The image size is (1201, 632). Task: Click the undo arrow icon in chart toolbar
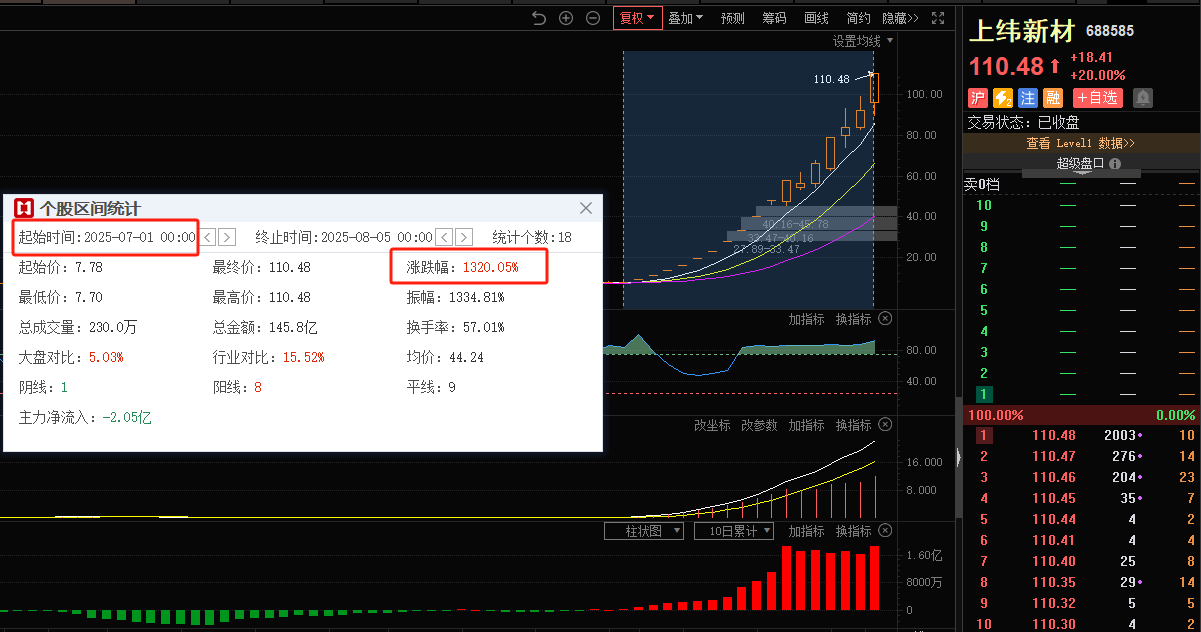coord(539,18)
